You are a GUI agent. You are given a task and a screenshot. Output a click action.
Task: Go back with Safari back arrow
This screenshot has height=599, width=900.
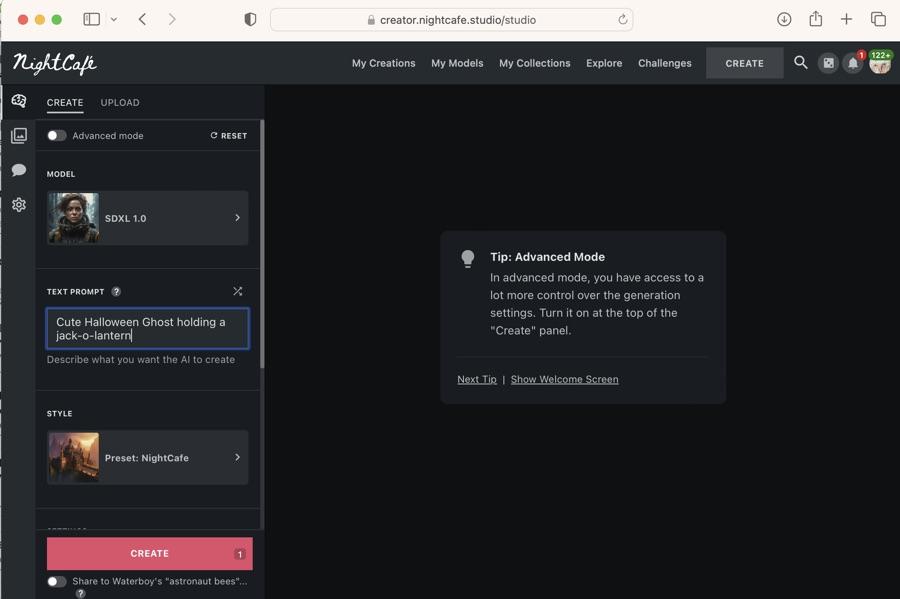pyautogui.click(x=142, y=20)
